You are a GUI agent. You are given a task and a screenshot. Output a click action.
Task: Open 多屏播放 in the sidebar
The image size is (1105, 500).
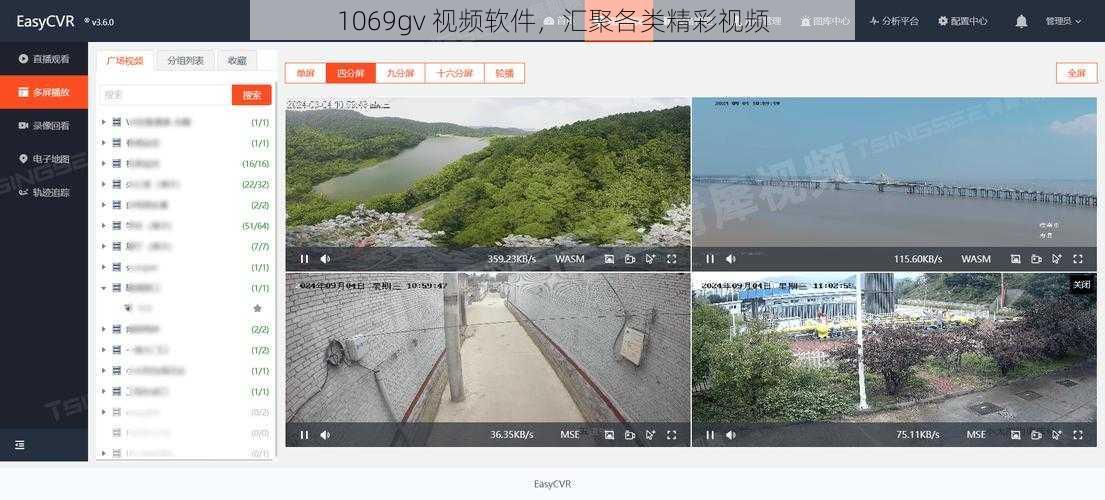click(x=44, y=92)
